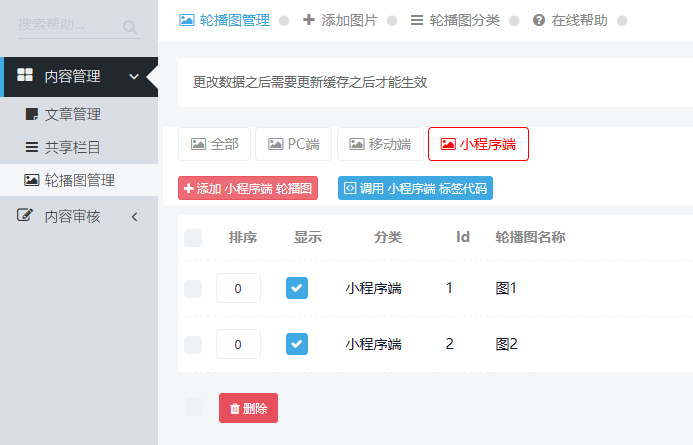Click the cache notice 更改数据之后需要更新缓存

(x=310, y=82)
